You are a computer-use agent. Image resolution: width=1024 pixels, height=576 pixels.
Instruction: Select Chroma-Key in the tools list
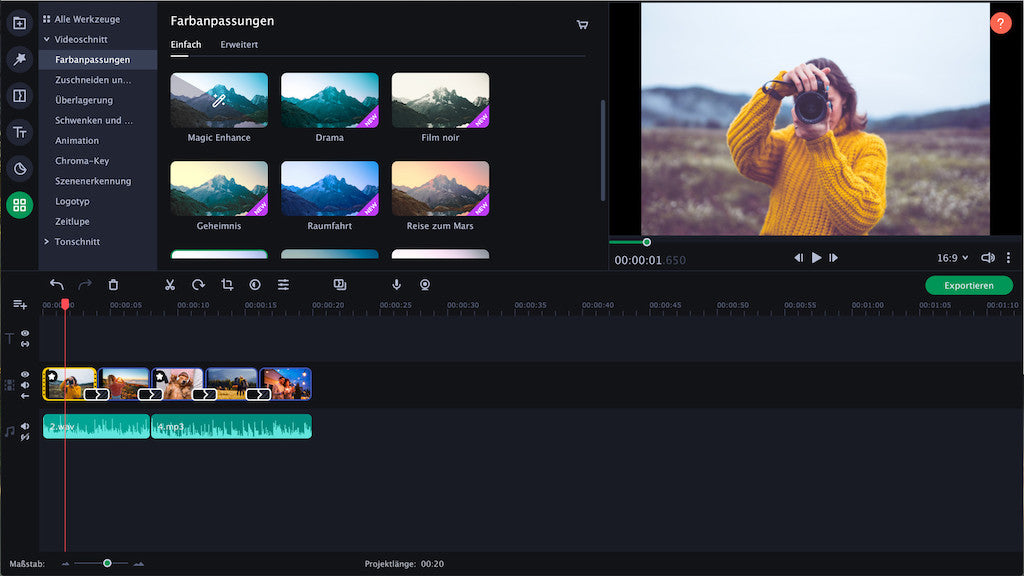[x=82, y=161]
